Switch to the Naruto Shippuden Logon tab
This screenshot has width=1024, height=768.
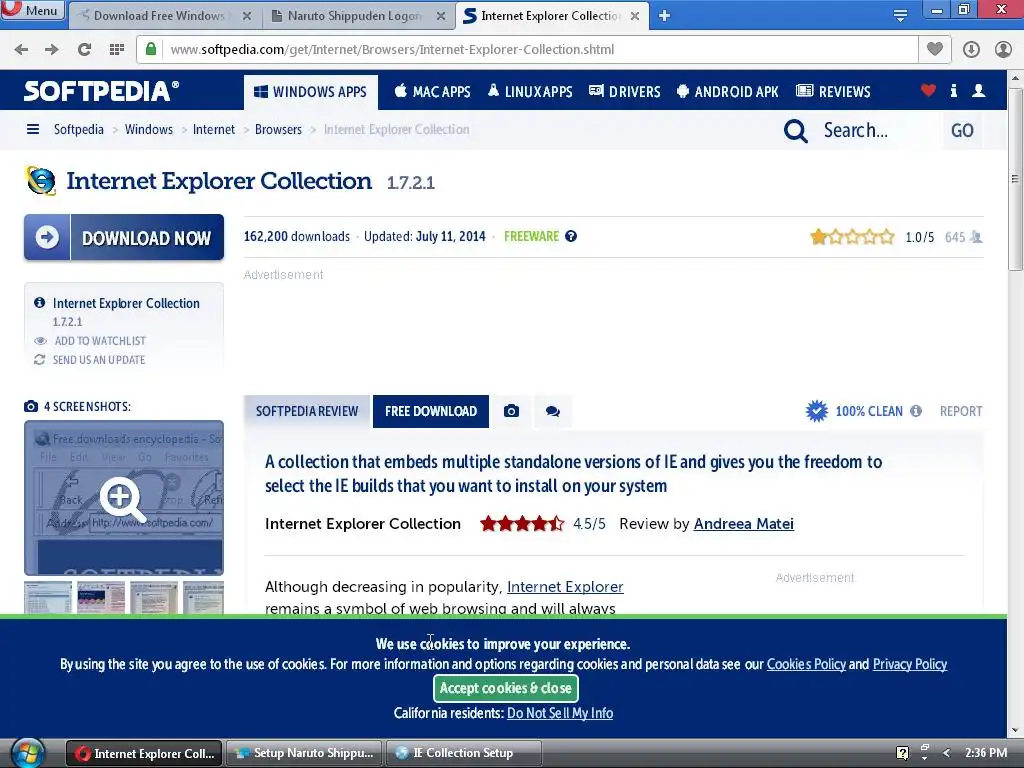355,16
